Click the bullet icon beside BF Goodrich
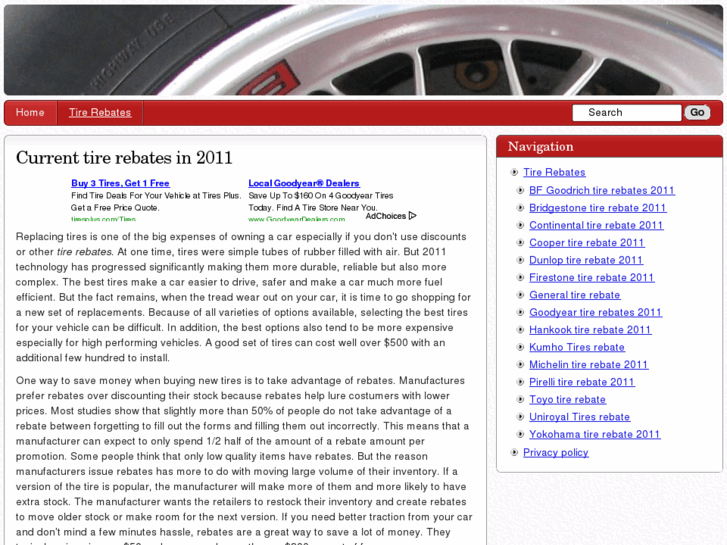This screenshot has height=545, width=727. 520,190
